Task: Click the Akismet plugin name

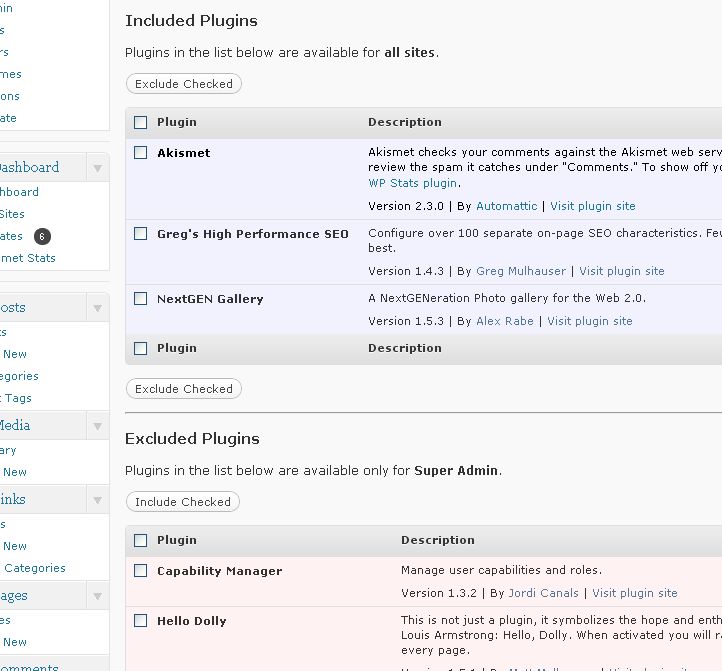Action: click(183, 153)
